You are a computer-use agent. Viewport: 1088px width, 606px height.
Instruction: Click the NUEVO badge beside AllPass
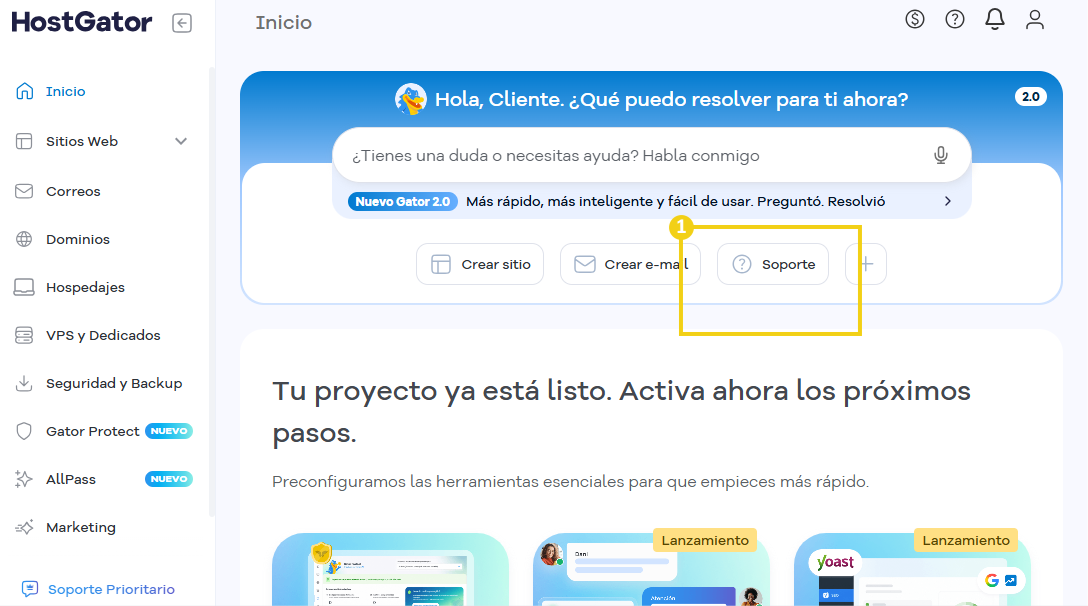pos(169,479)
